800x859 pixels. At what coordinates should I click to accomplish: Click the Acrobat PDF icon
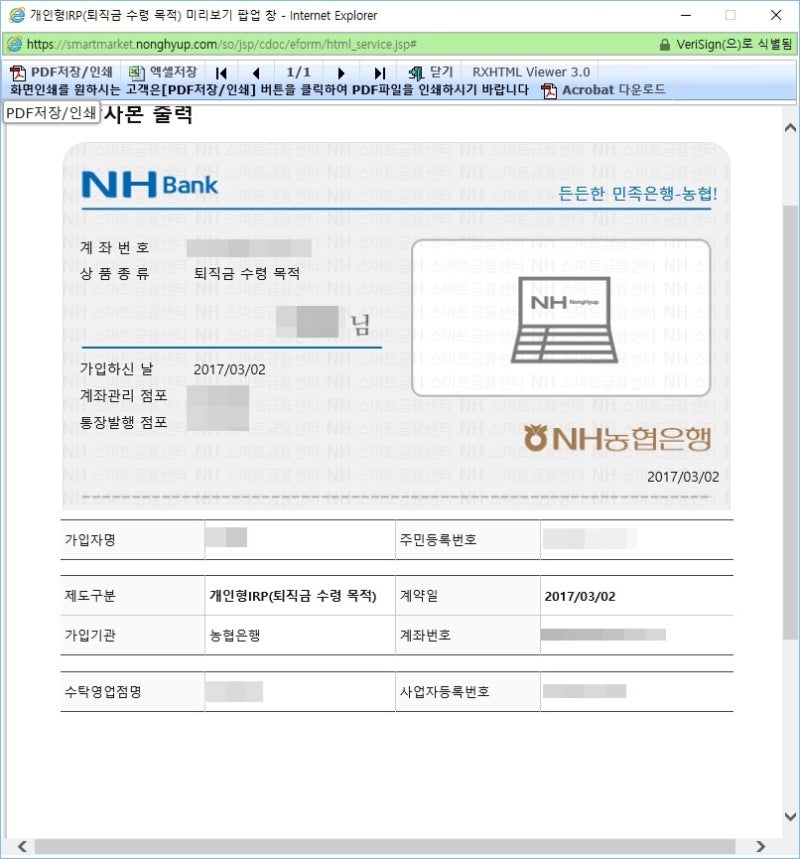tap(548, 90)
